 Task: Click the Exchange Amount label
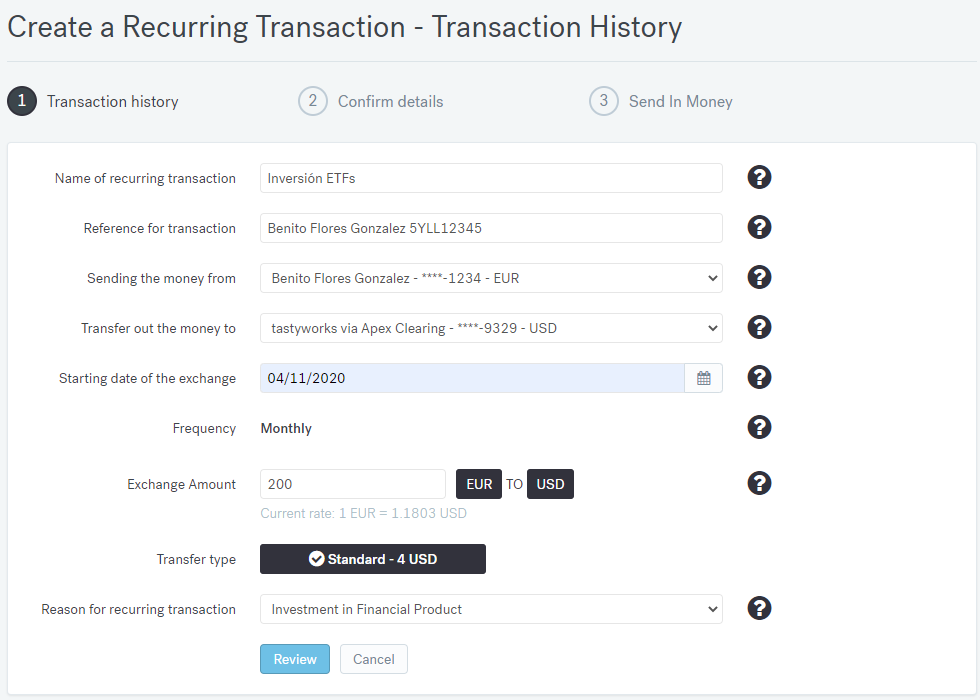tap(181, 484)
